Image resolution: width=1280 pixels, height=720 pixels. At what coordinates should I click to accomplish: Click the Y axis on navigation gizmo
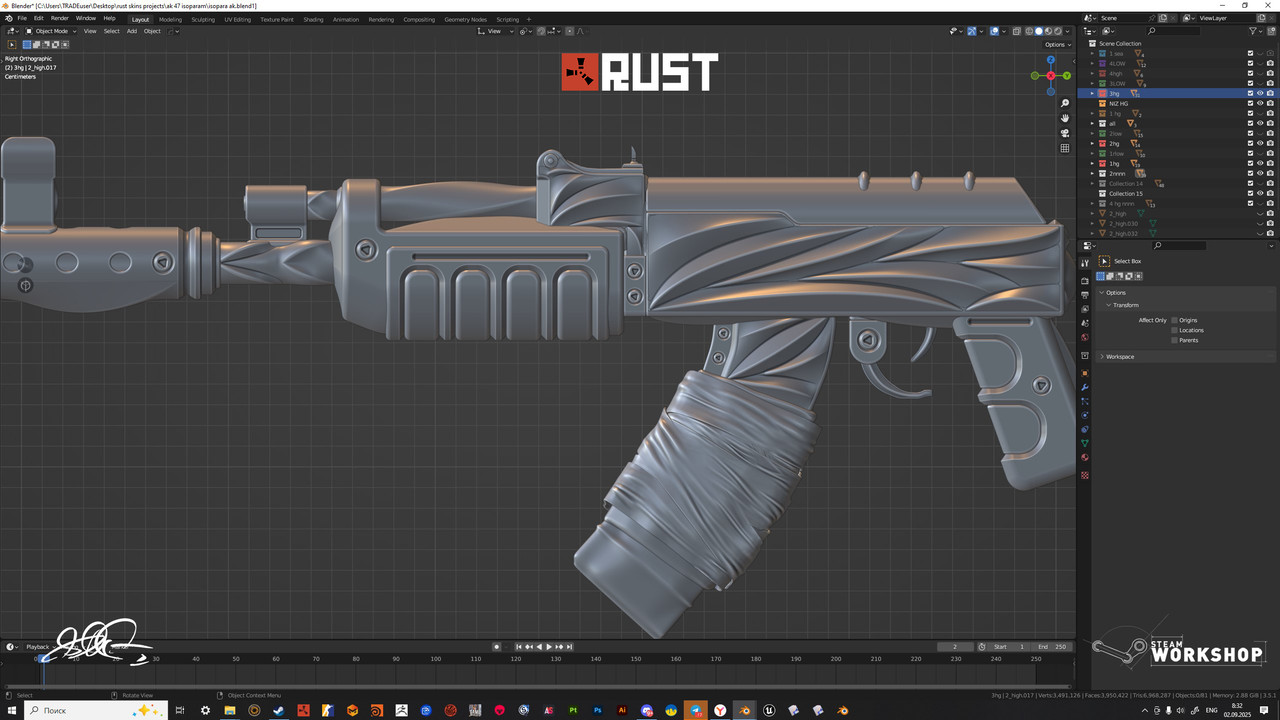1067,76
